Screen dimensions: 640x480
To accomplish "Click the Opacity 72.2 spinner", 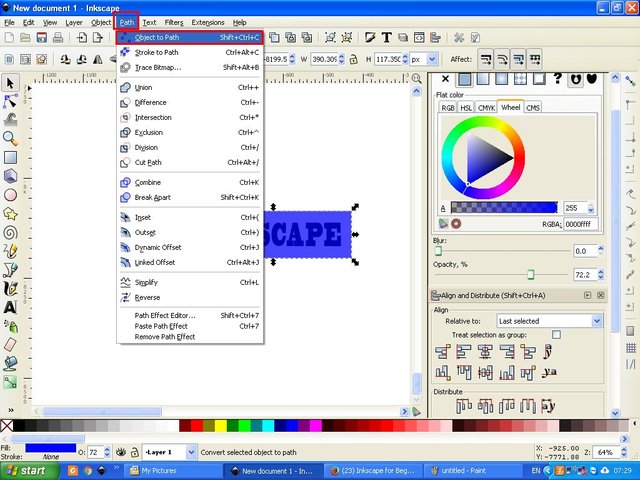I will [601, 275].
